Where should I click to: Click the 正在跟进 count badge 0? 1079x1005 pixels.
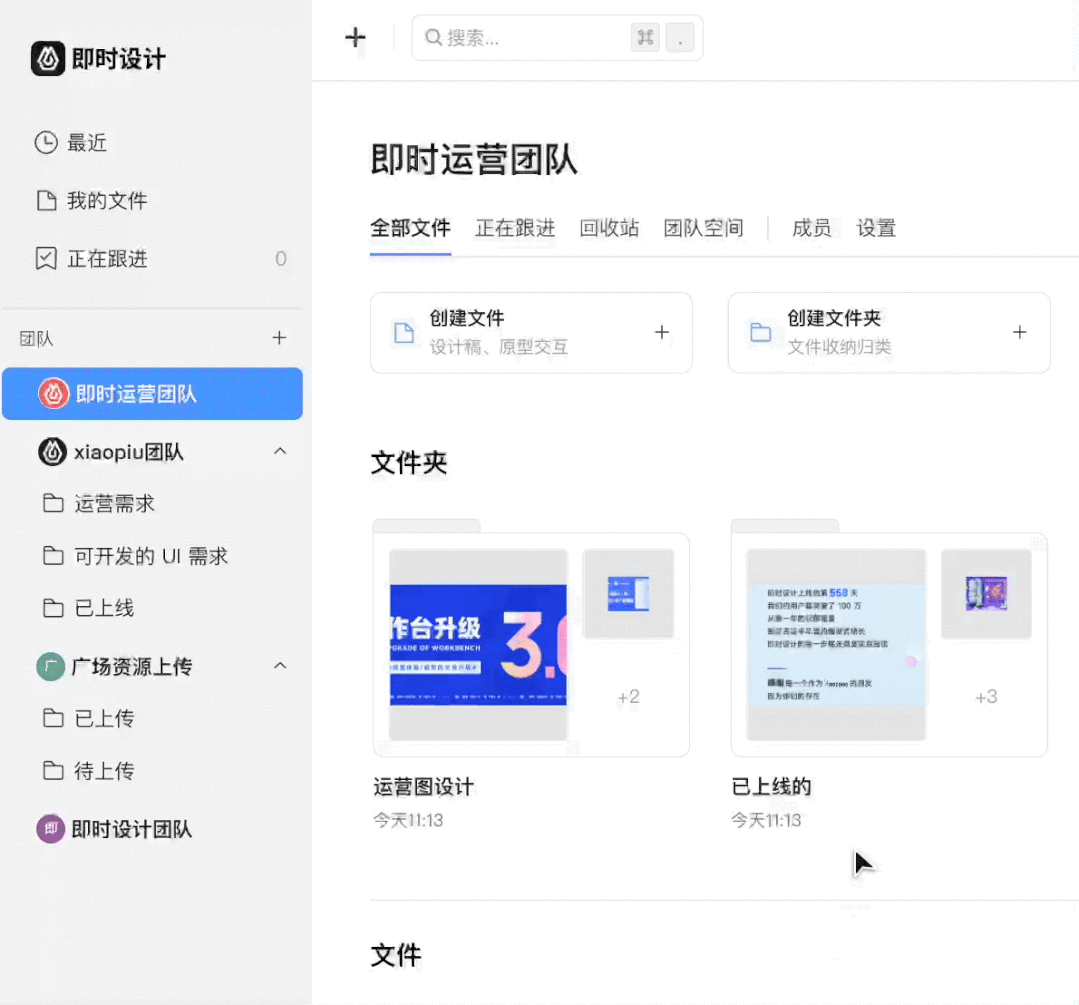coord(281,258)
